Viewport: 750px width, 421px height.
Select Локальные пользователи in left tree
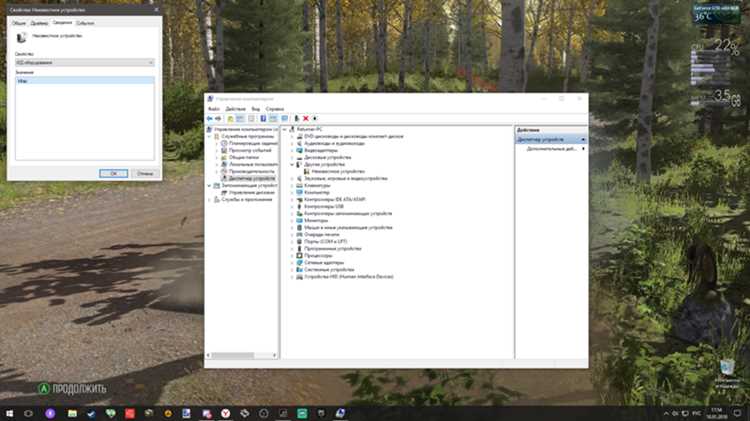pos(253,164)
